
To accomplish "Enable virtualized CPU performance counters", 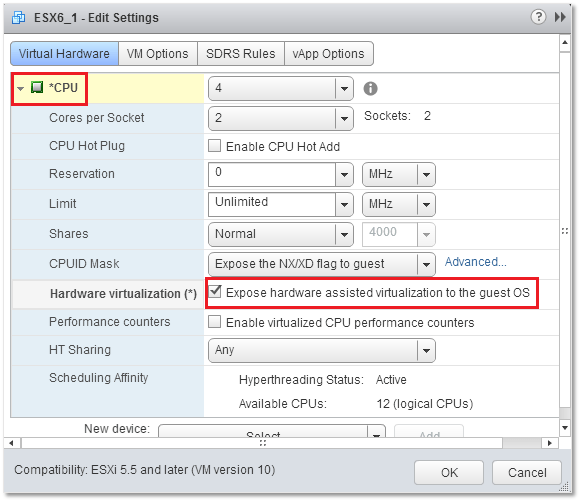I will pyautogui.click(x=215, y=322).
